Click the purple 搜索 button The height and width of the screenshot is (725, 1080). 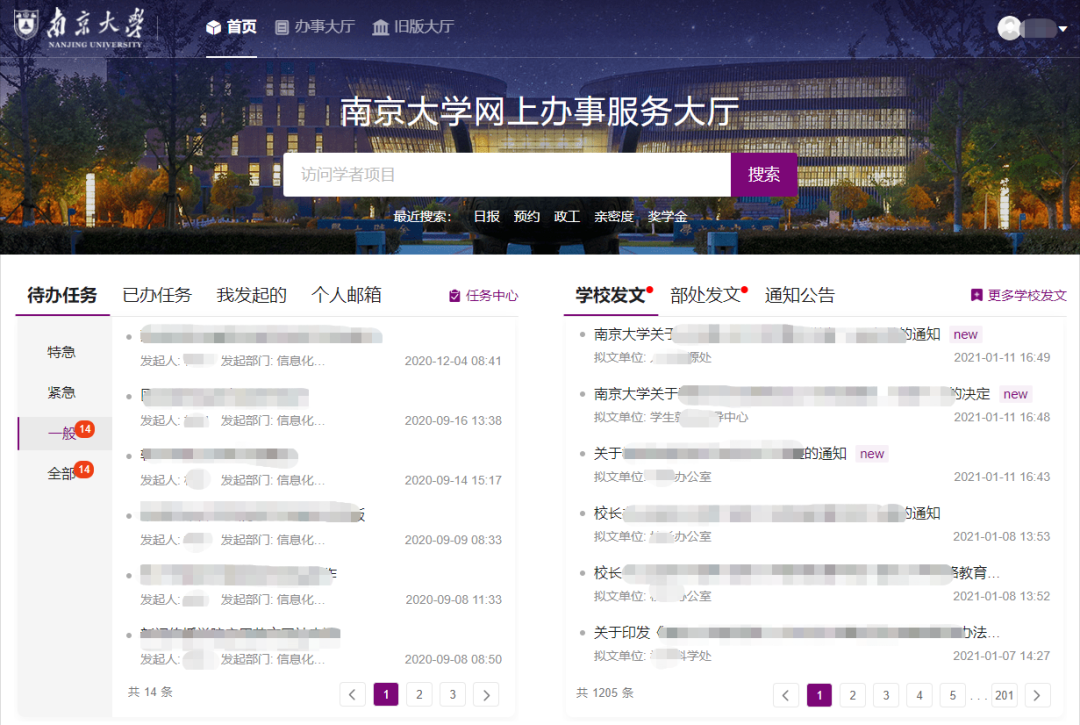764,175
